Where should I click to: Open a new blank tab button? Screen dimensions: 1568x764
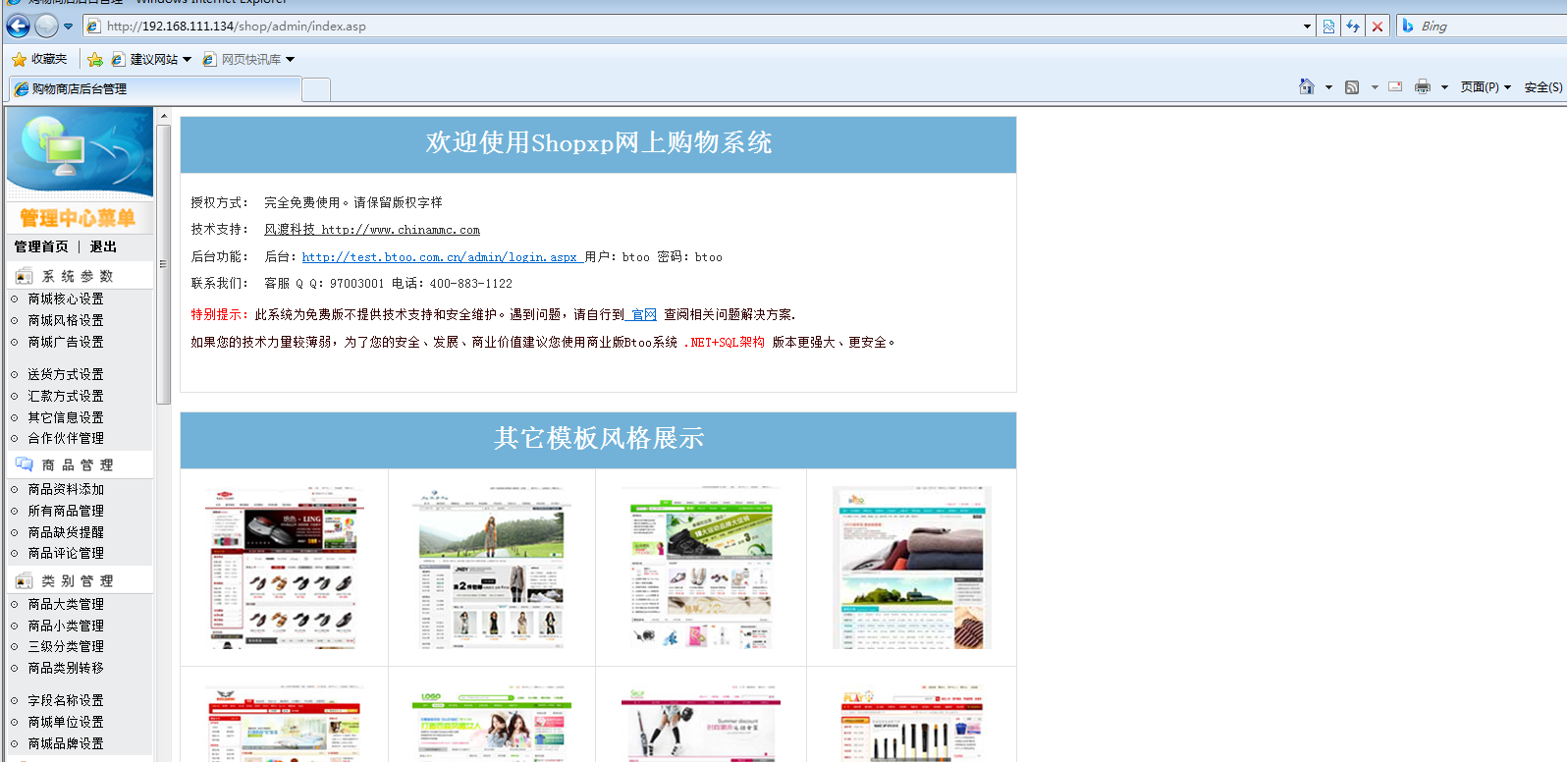click(316, 90)
